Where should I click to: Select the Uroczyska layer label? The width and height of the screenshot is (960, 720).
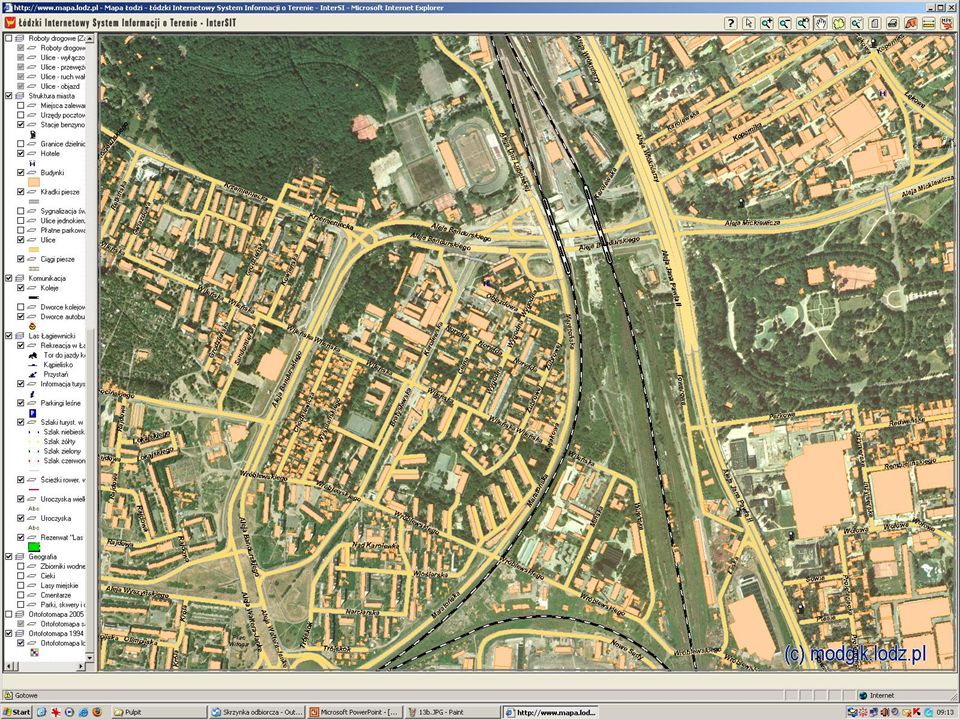56,518
